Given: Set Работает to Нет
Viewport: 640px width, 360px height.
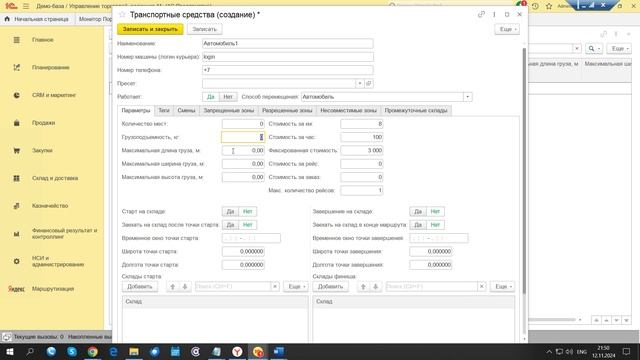Looking at the screenshot, I should point(228,97).
